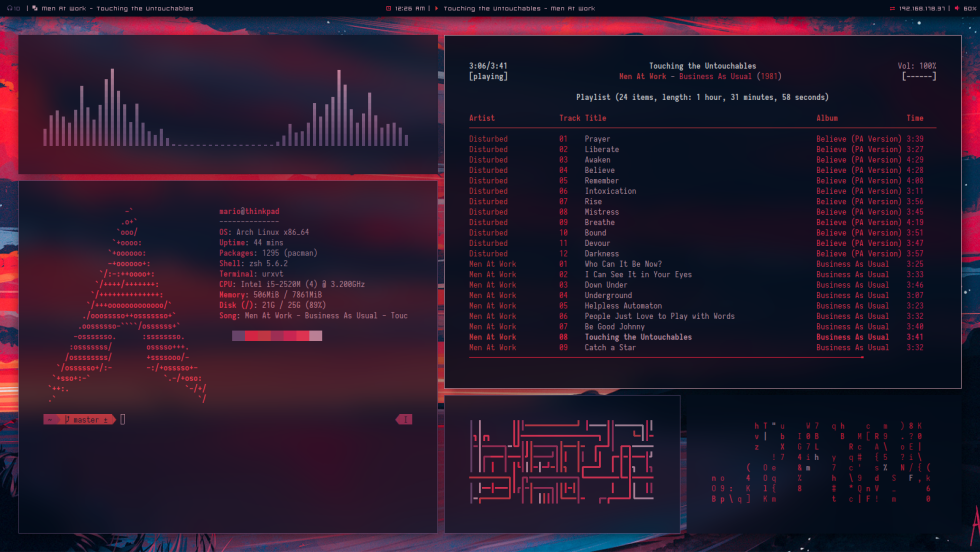Viewport: 980px width, 552px height.
Task: Select the track Devour
Action: coord(696,243)
